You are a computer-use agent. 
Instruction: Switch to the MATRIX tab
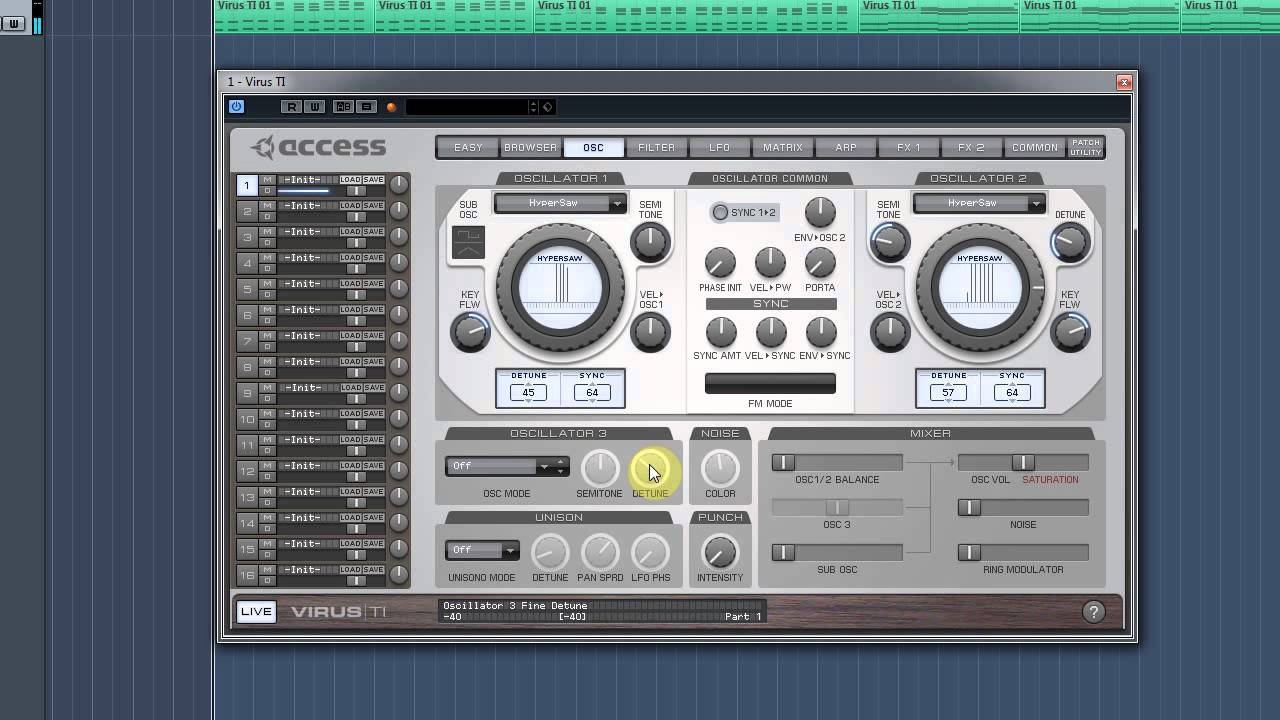783,148
